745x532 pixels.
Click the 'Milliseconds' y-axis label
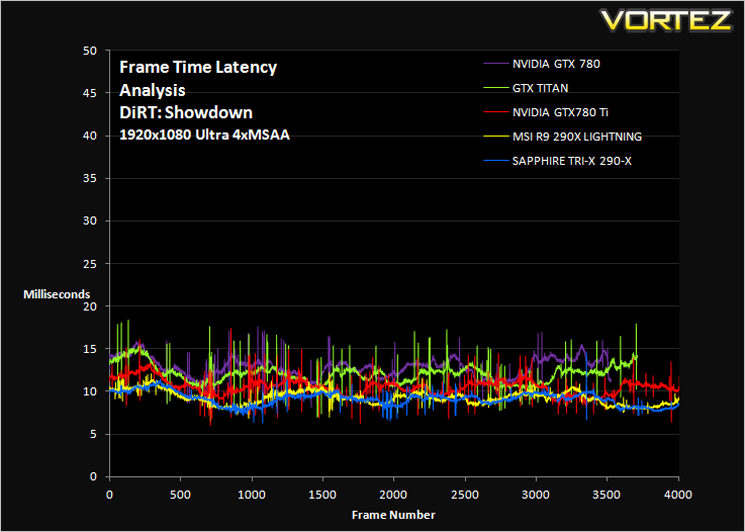click(57, 294)
